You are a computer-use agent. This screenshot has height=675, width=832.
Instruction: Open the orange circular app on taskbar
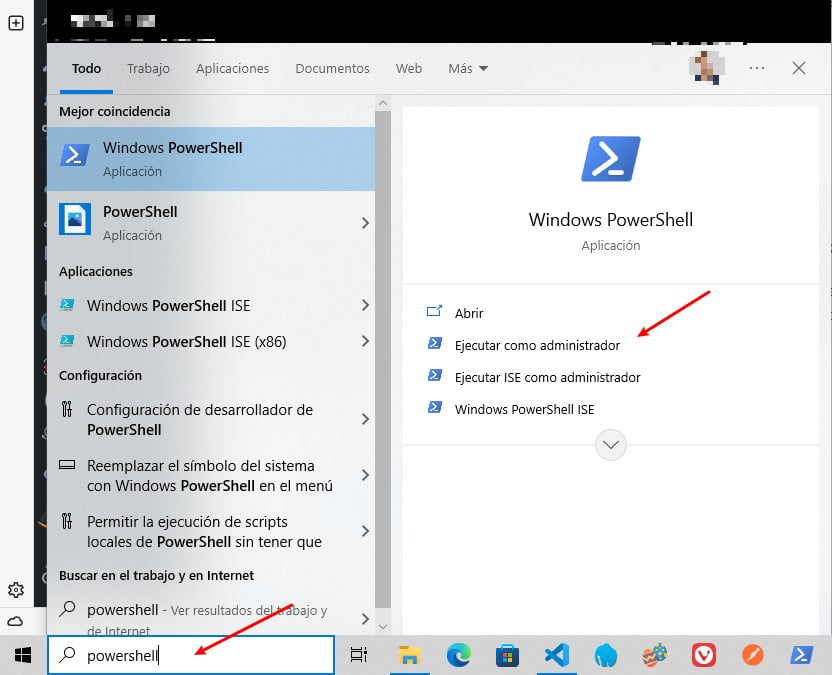[753, 655]
